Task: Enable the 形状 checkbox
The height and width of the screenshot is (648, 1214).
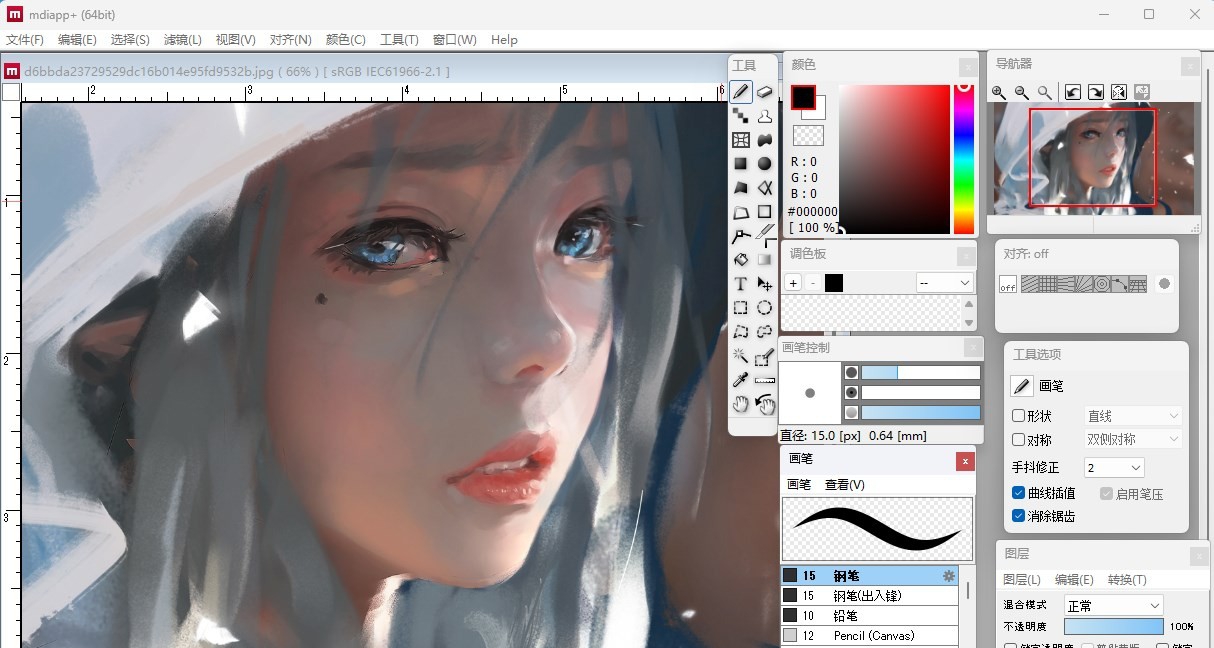Action: click(x=1018, y=416)
